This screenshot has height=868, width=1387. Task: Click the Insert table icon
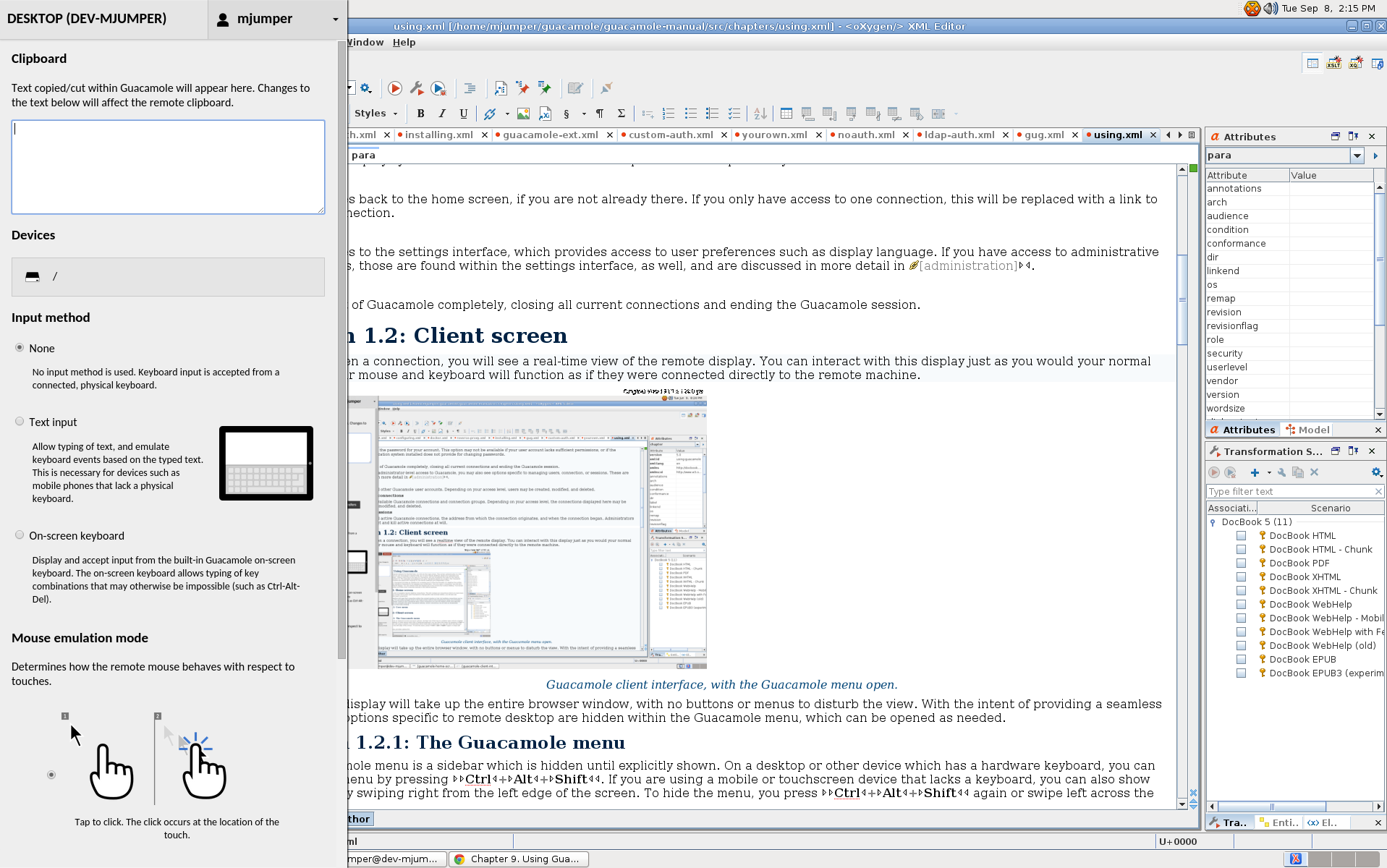[x=786, y=114]
